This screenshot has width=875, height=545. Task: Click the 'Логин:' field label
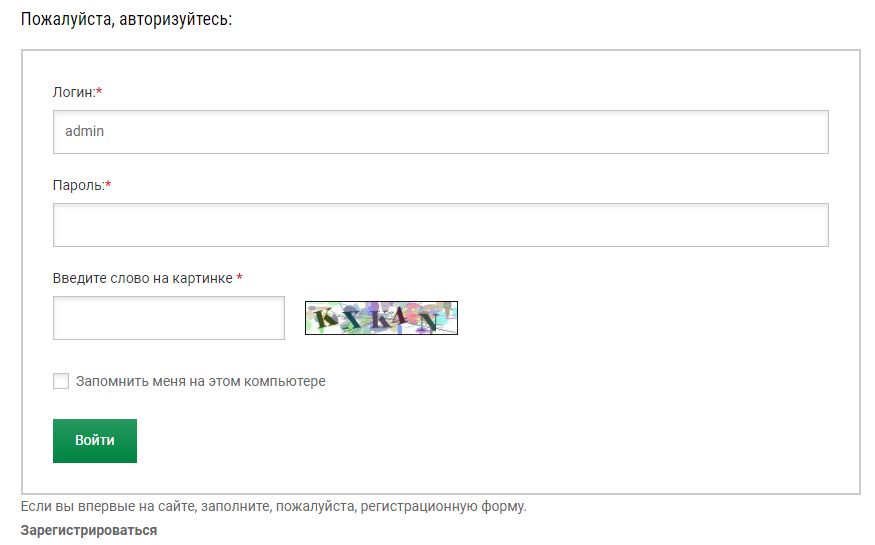click(74, 92)
